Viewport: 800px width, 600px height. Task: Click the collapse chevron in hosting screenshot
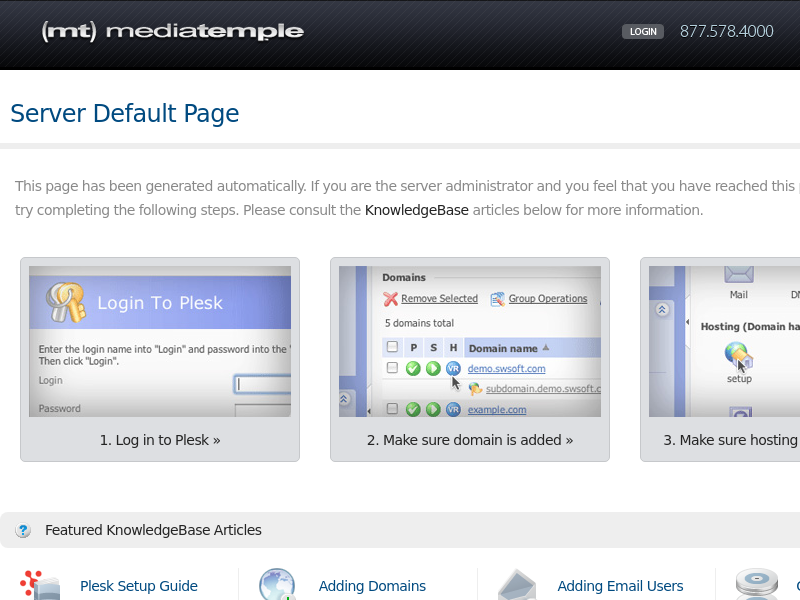click(x=662, y=310)
